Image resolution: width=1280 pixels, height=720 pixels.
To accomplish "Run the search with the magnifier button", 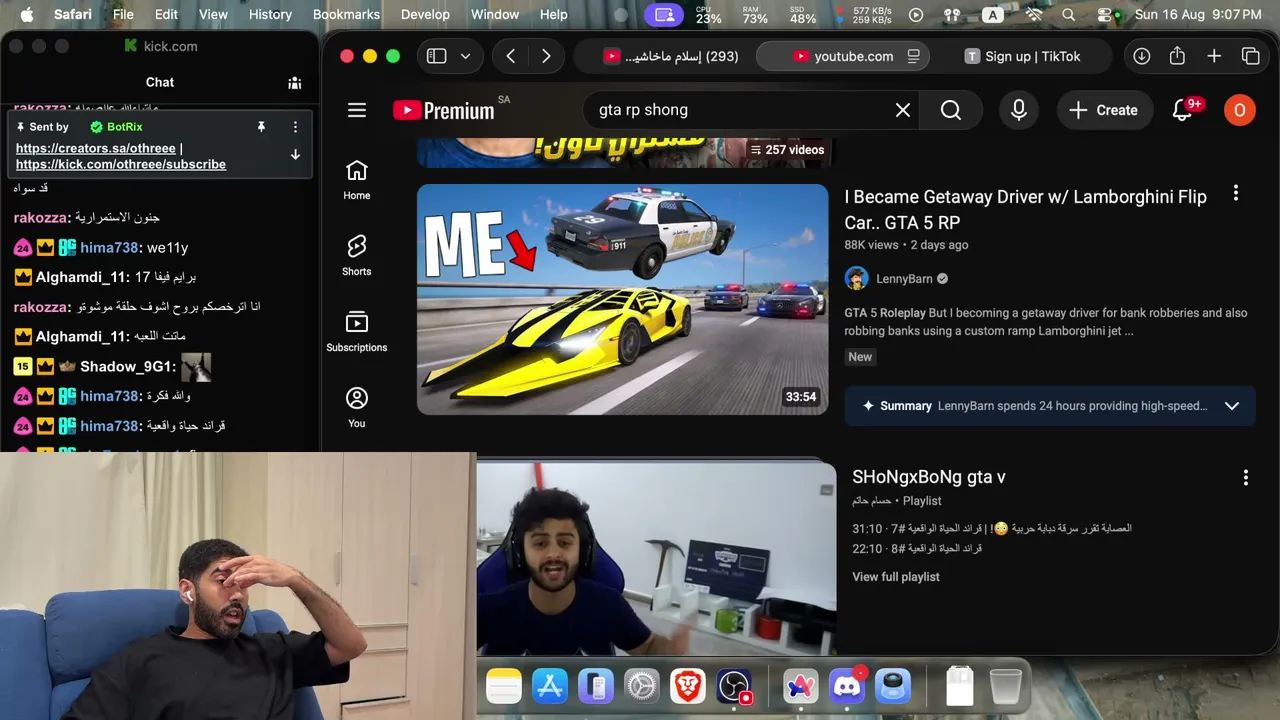I will (x=951, y=110).
